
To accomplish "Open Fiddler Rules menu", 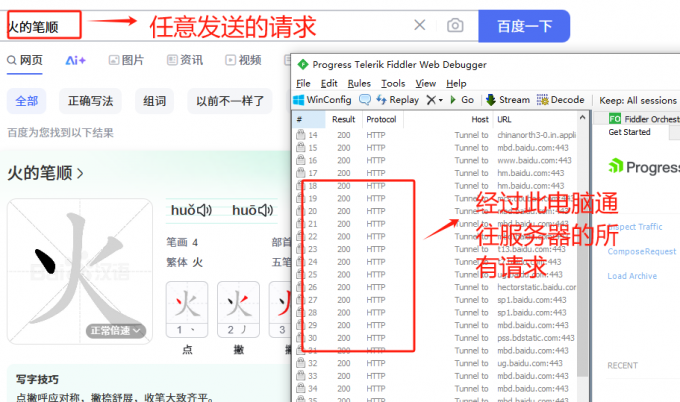I will 359,83.
